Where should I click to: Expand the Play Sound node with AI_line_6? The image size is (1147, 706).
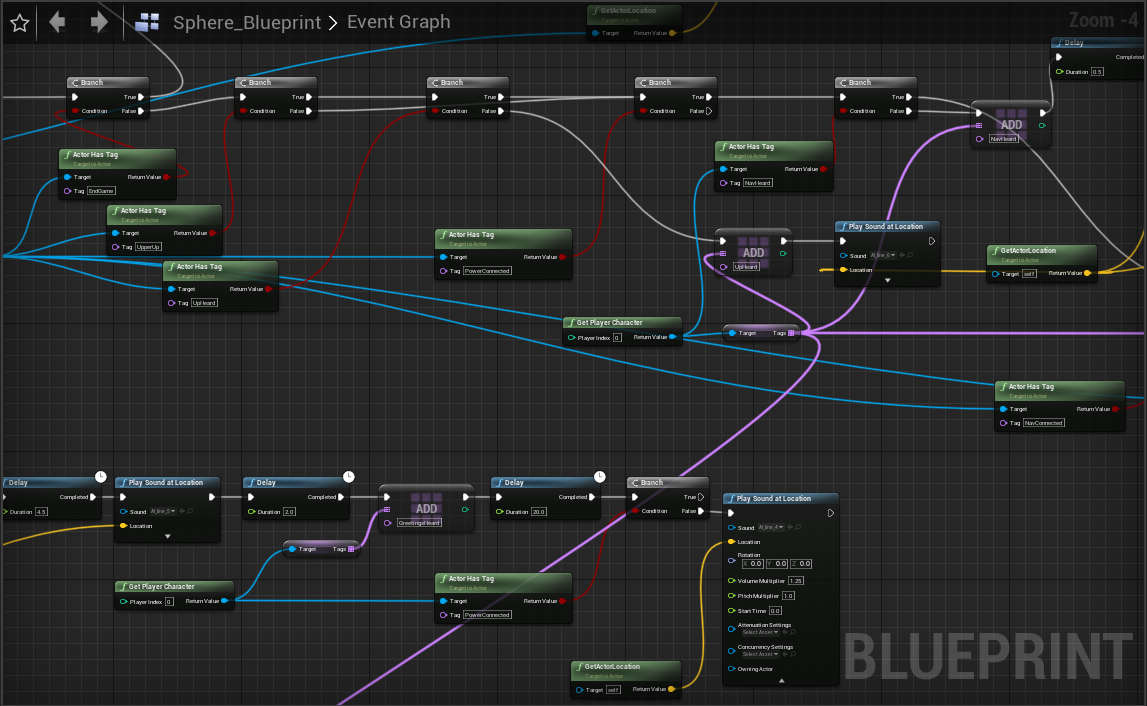(x=887, y=281)
